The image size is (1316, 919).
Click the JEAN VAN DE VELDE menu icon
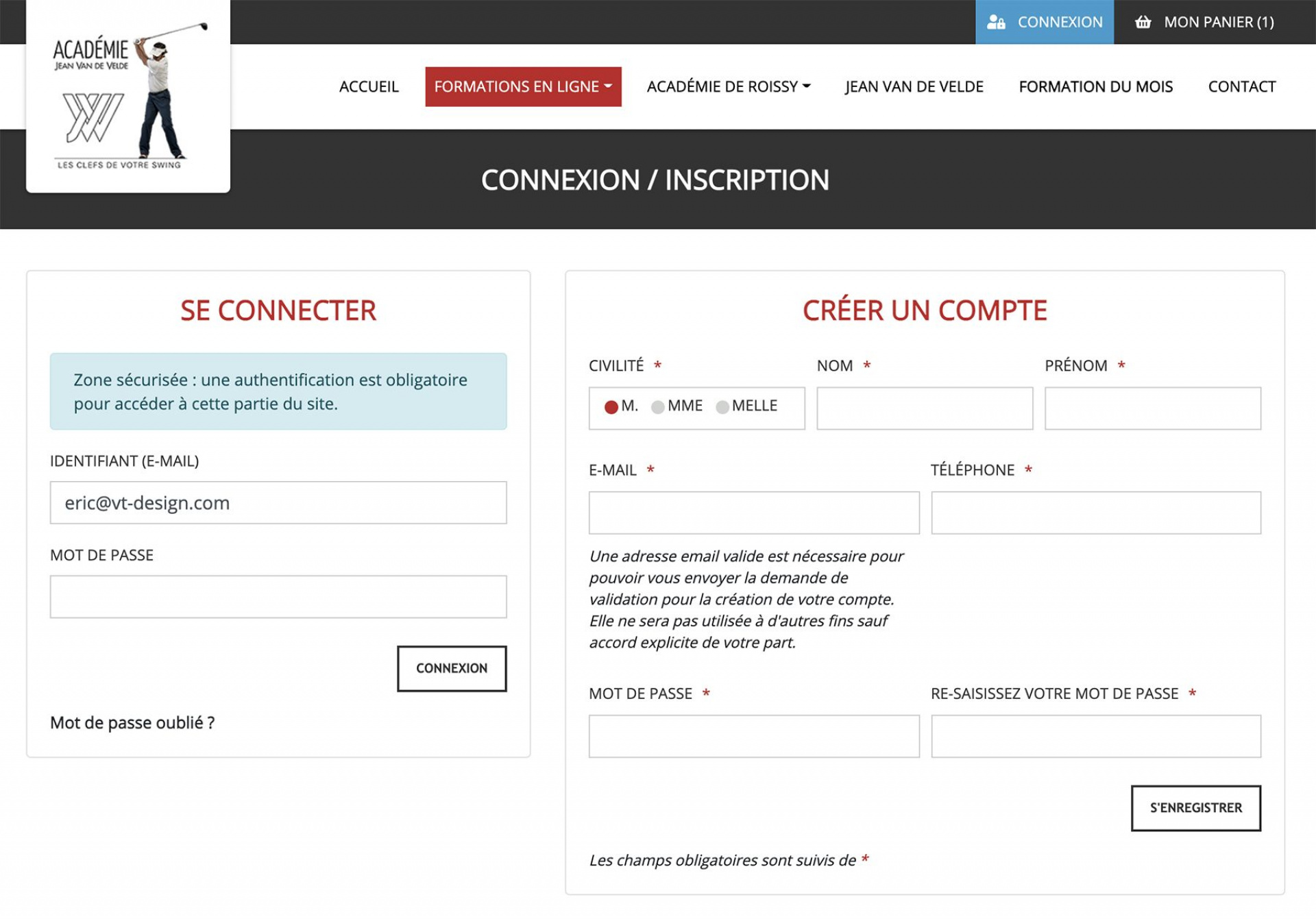(911, 86)
